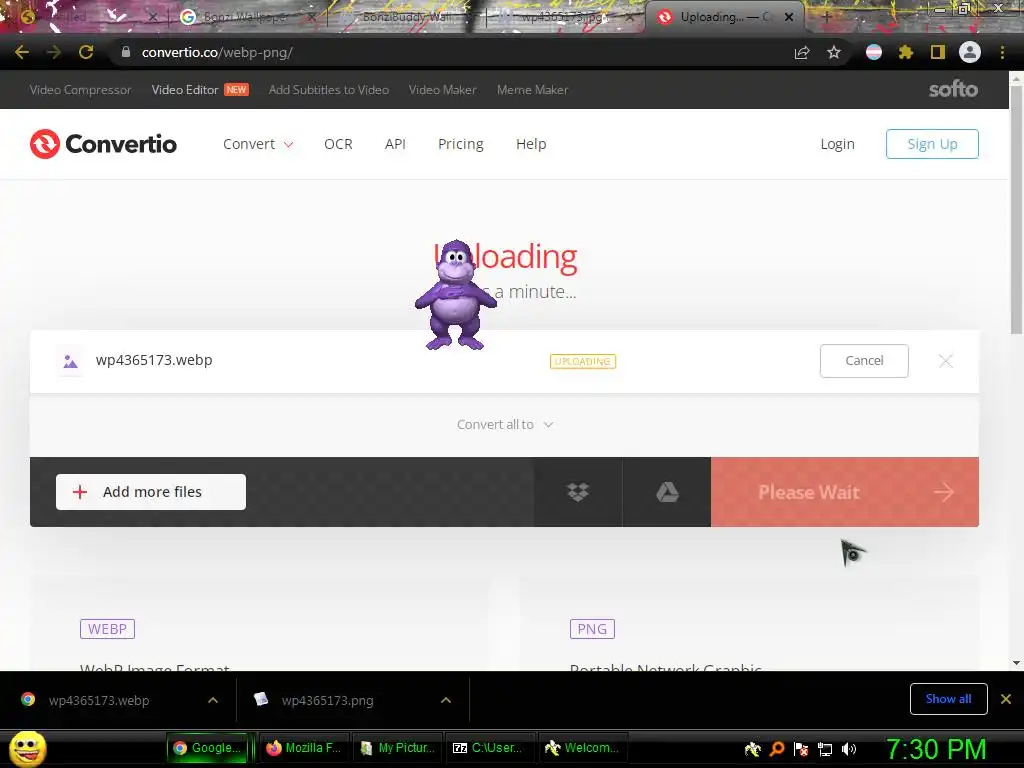
Task: Click the Sign Up button
Action: pyautogui.click(x=932, y=144)
